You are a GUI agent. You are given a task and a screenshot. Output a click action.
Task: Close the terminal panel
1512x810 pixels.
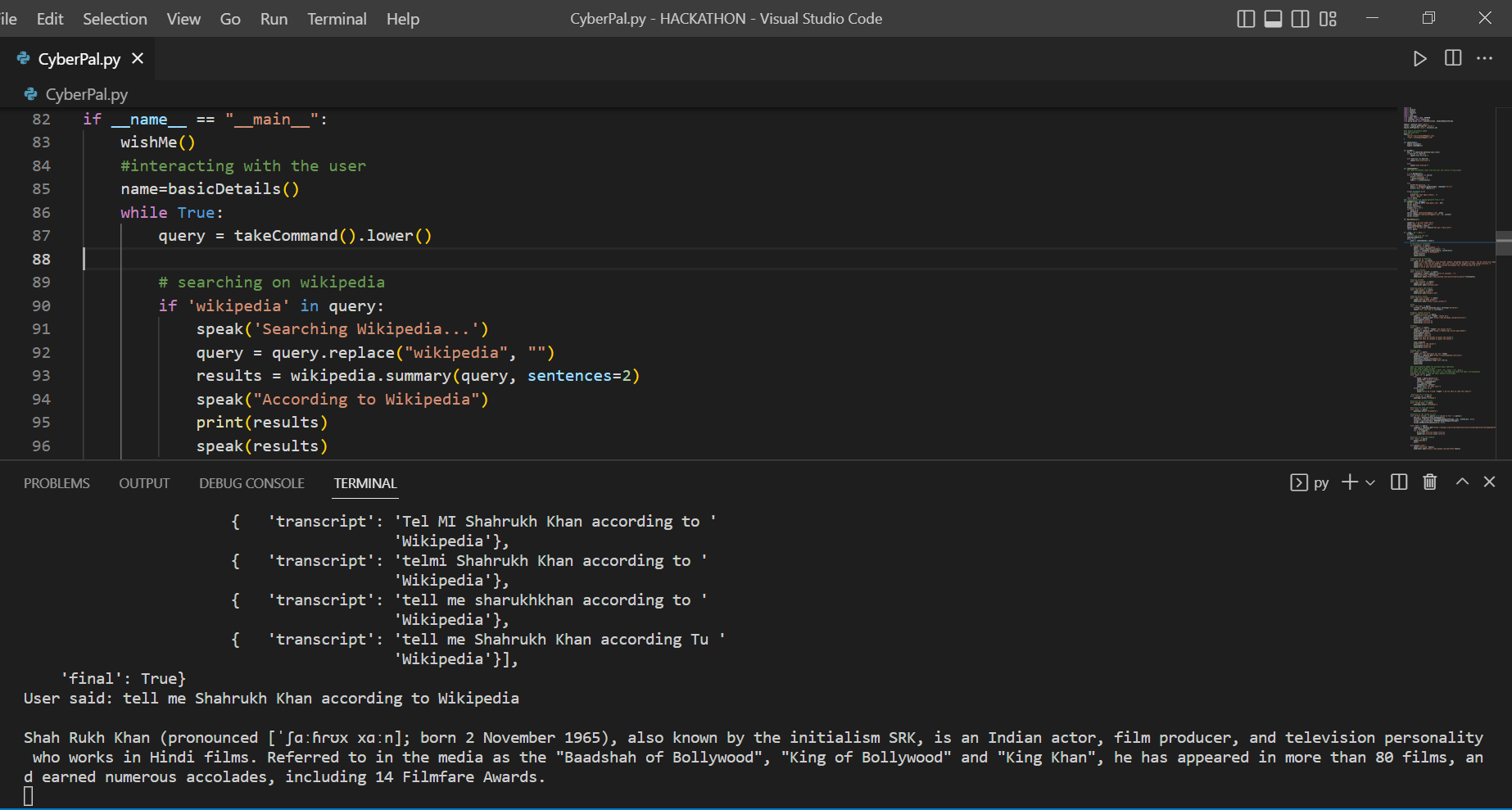1489,482
